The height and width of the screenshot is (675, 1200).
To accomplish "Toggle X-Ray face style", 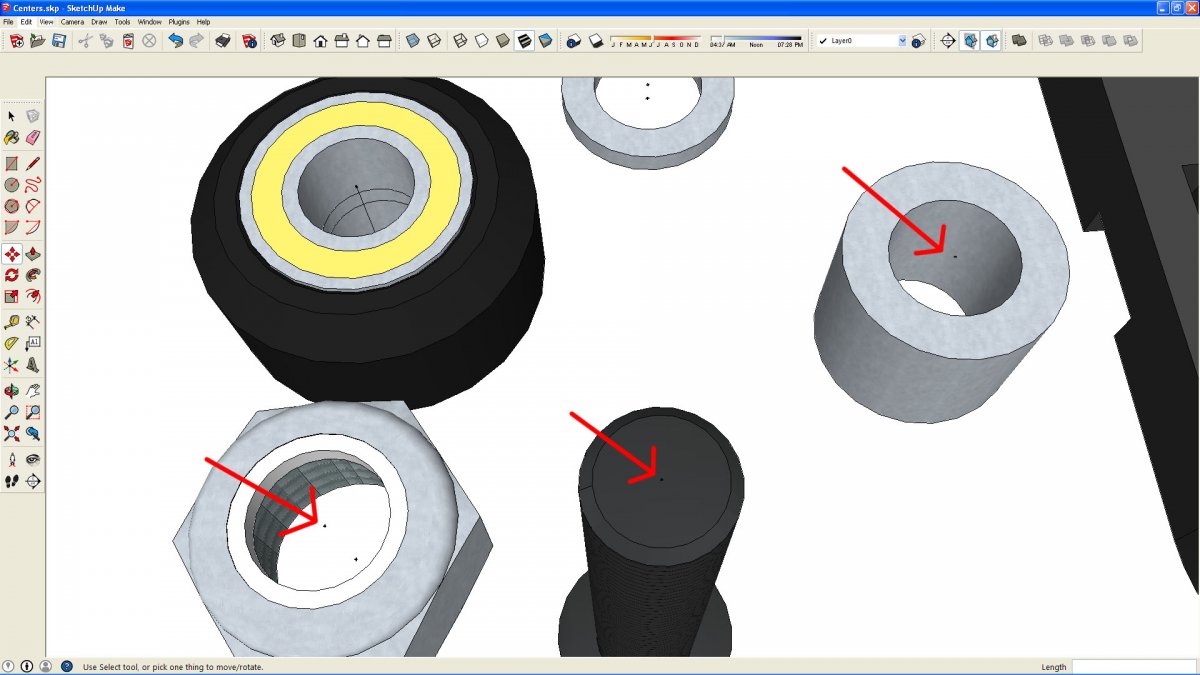I will coord(412,41).
